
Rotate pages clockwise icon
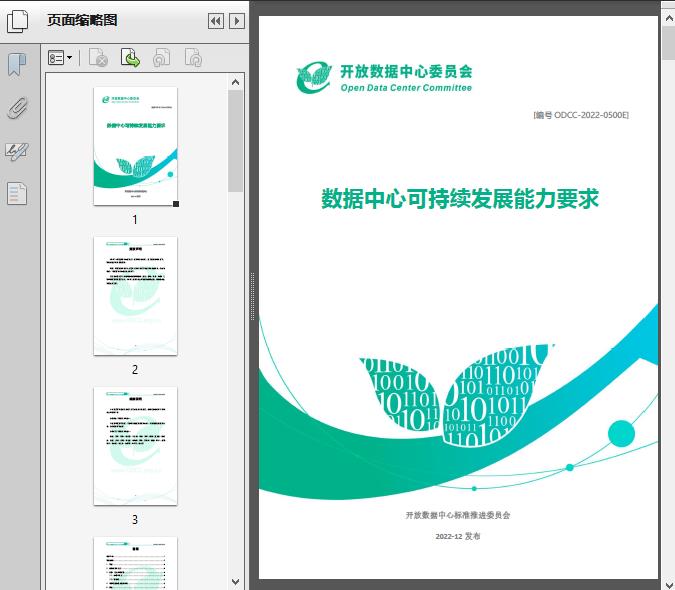193,57
